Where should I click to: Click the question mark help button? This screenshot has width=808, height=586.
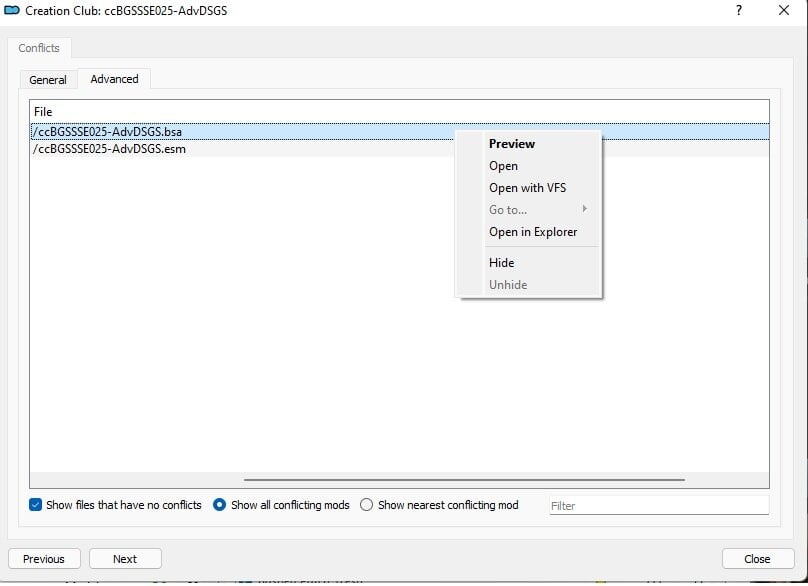[739, 10]
